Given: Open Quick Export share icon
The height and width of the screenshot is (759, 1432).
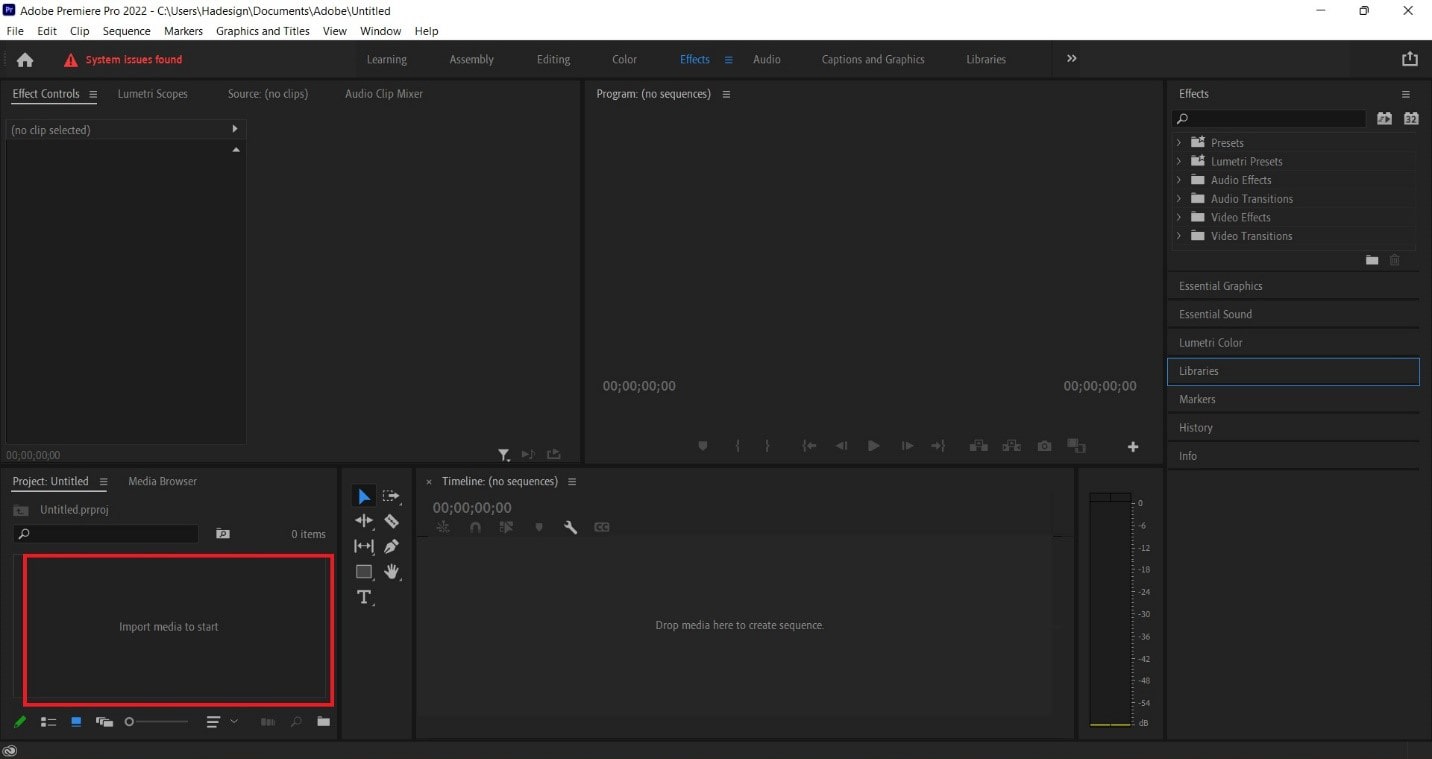Looking at the screenshot, I should coord(1410,59).
